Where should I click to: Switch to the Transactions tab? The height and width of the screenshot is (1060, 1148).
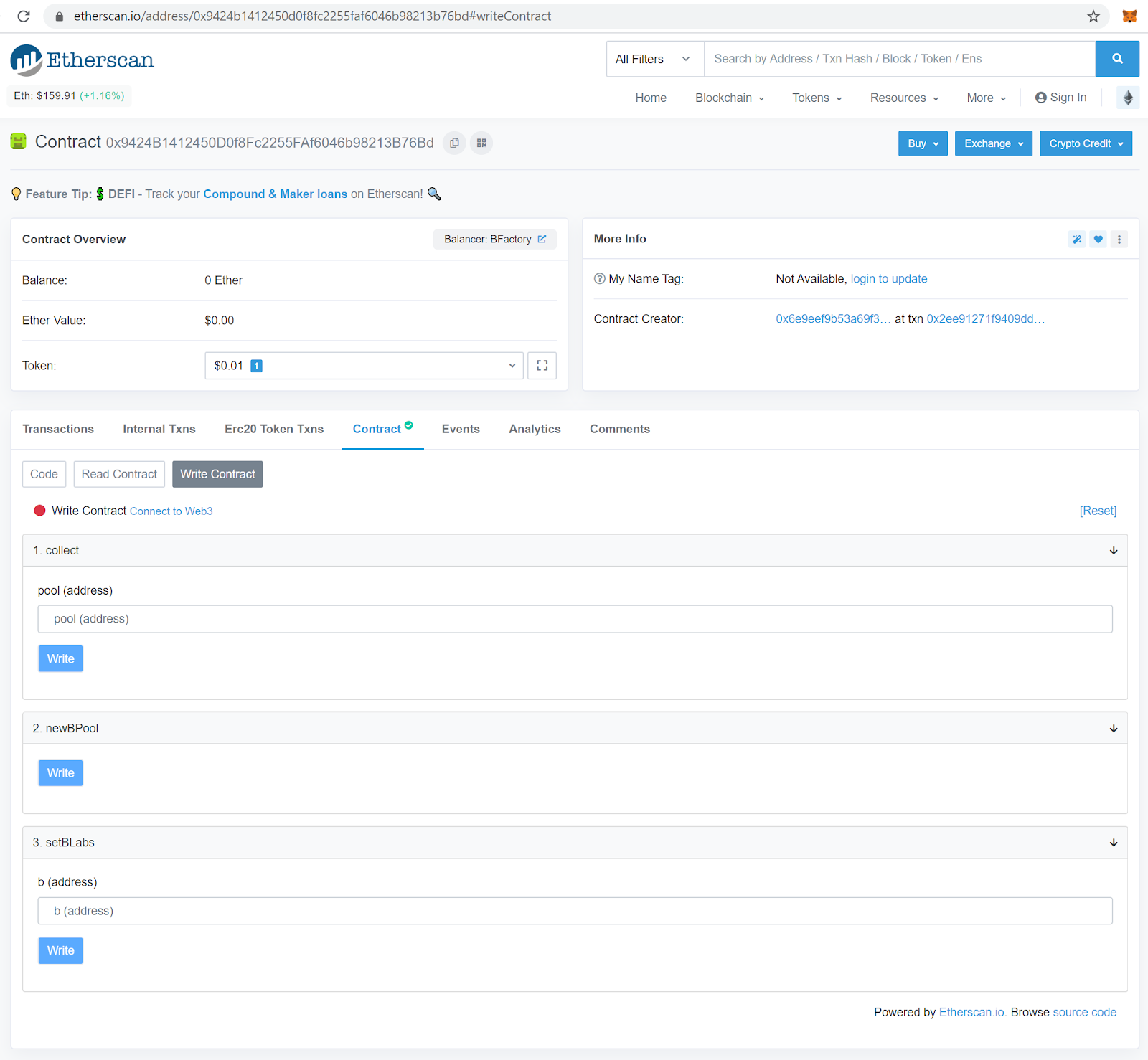[58, 429]
